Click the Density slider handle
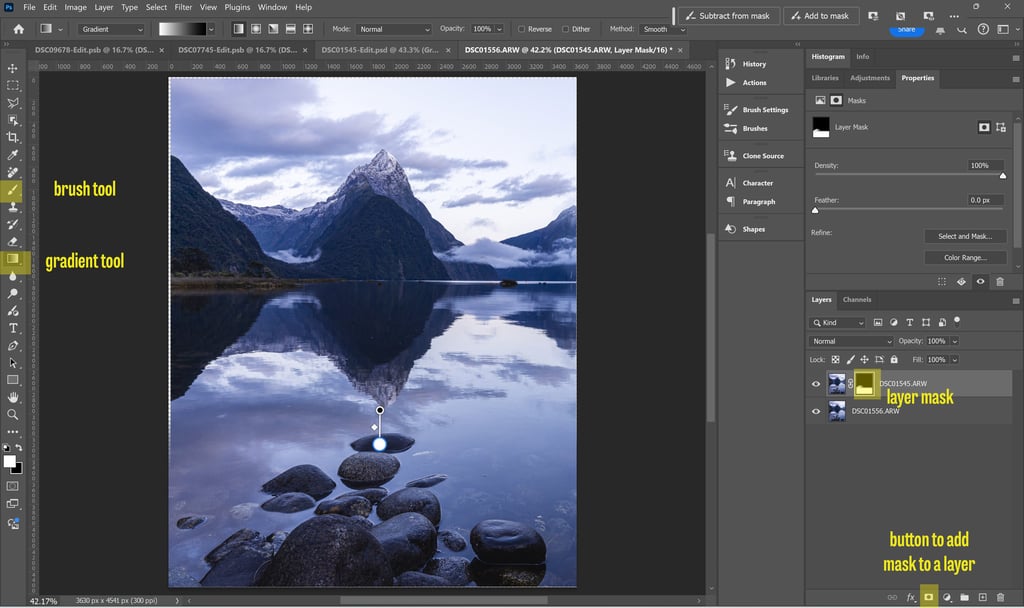This screenshot has height=608, width=1024. (1003, 176)
